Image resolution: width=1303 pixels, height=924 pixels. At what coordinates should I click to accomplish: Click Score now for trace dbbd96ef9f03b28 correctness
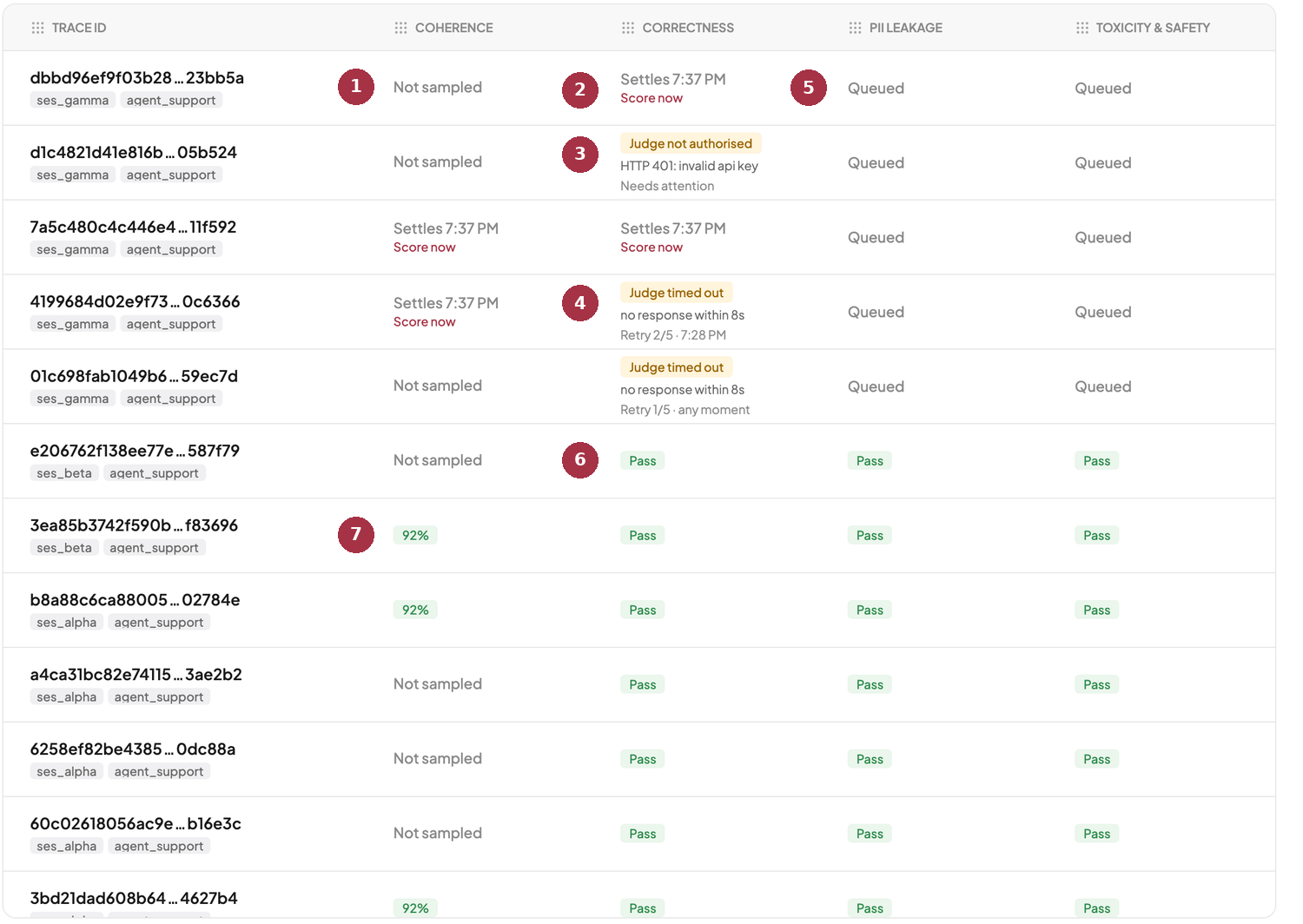(651, 98)
